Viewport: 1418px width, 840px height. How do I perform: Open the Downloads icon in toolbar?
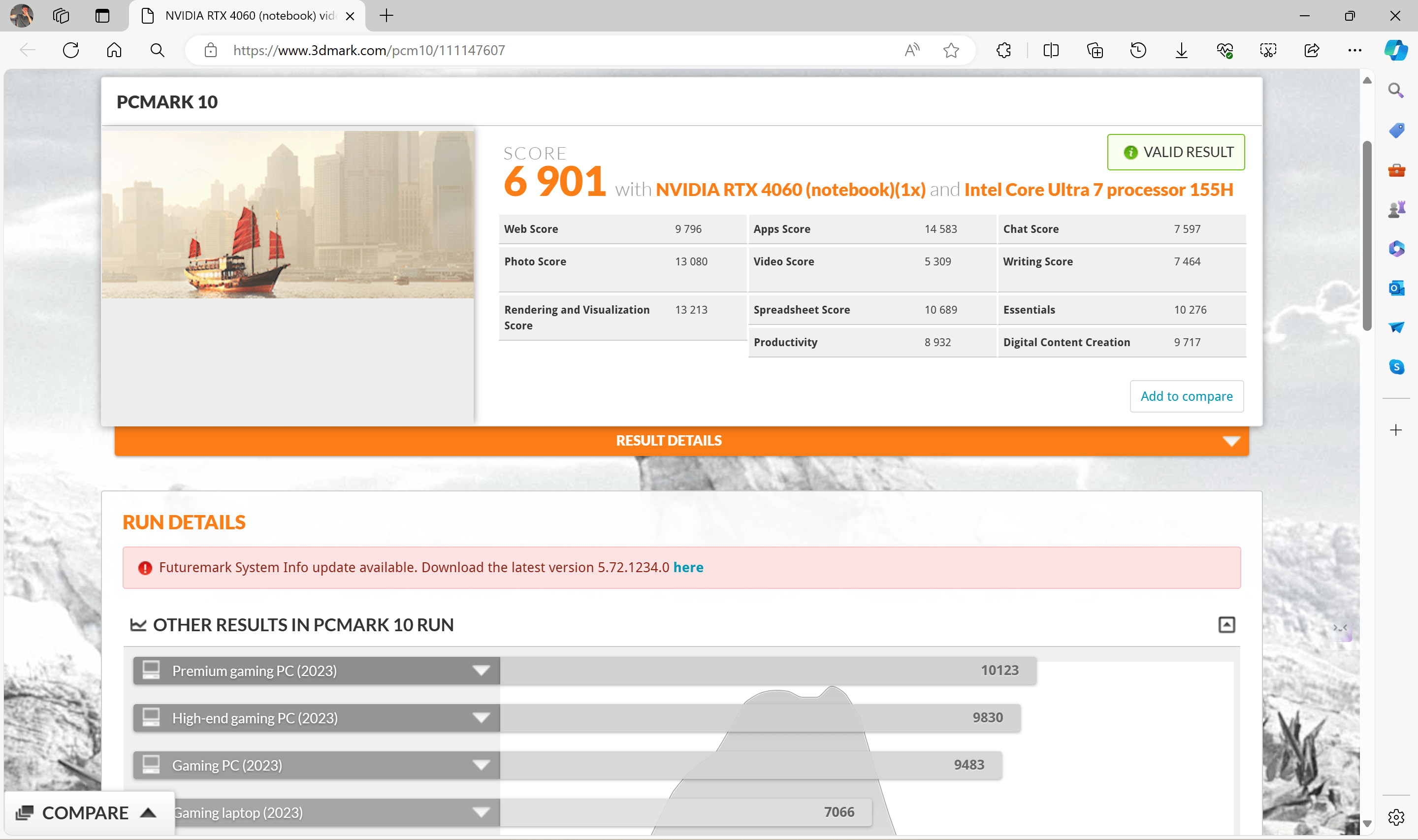1182,50
